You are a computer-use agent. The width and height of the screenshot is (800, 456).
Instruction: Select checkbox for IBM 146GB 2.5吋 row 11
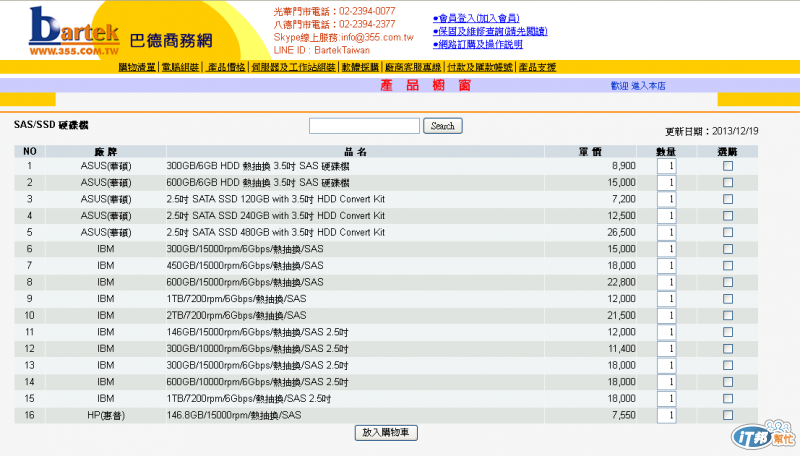click(x=728, y=332)
